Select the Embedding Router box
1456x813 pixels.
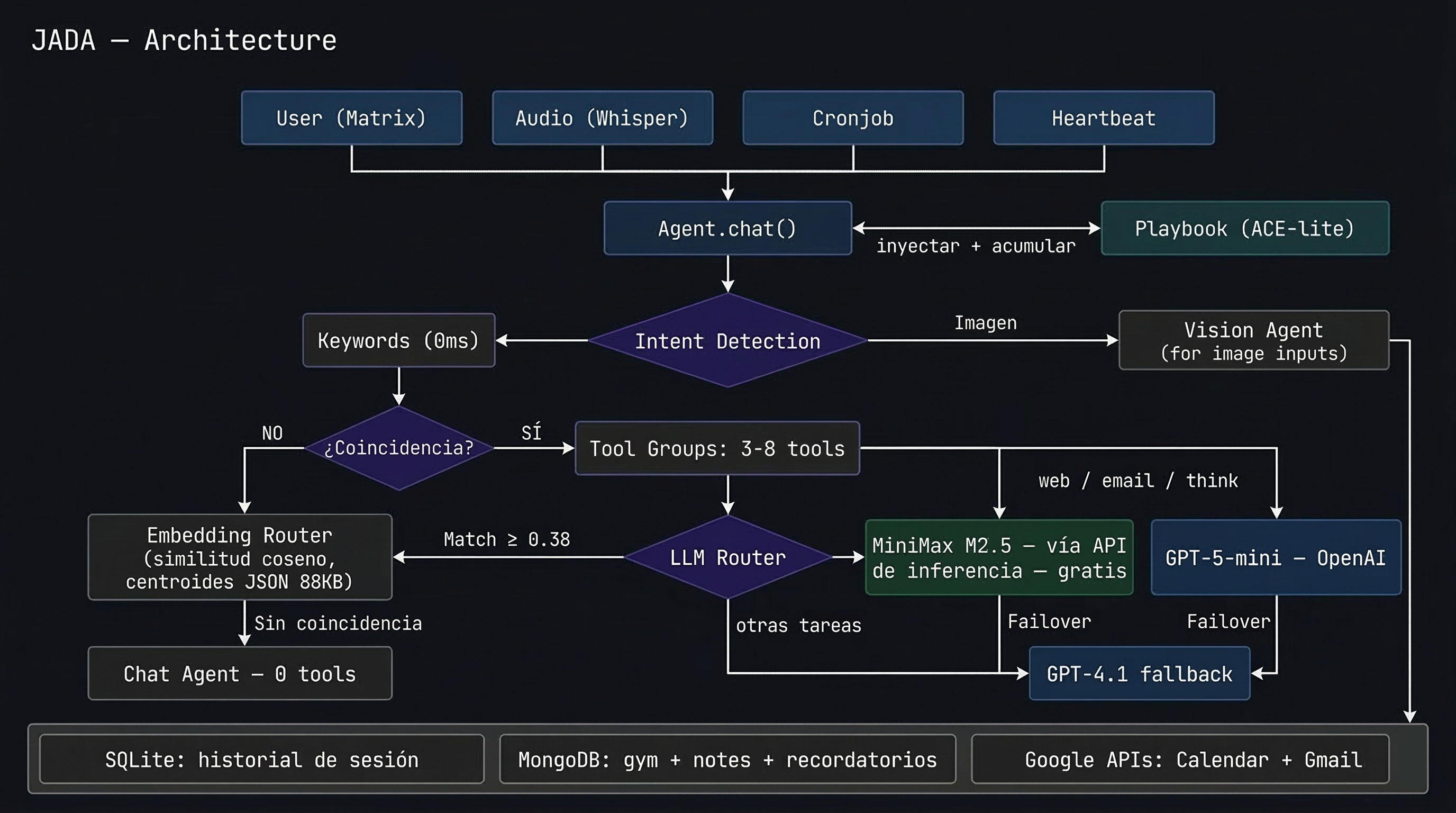point(240,557)
